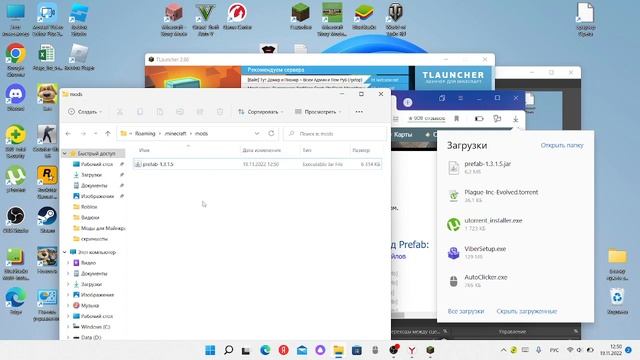
Task: Click the Delete trash icon in Explorer toolbar
Action: click(x=220, y=112)
